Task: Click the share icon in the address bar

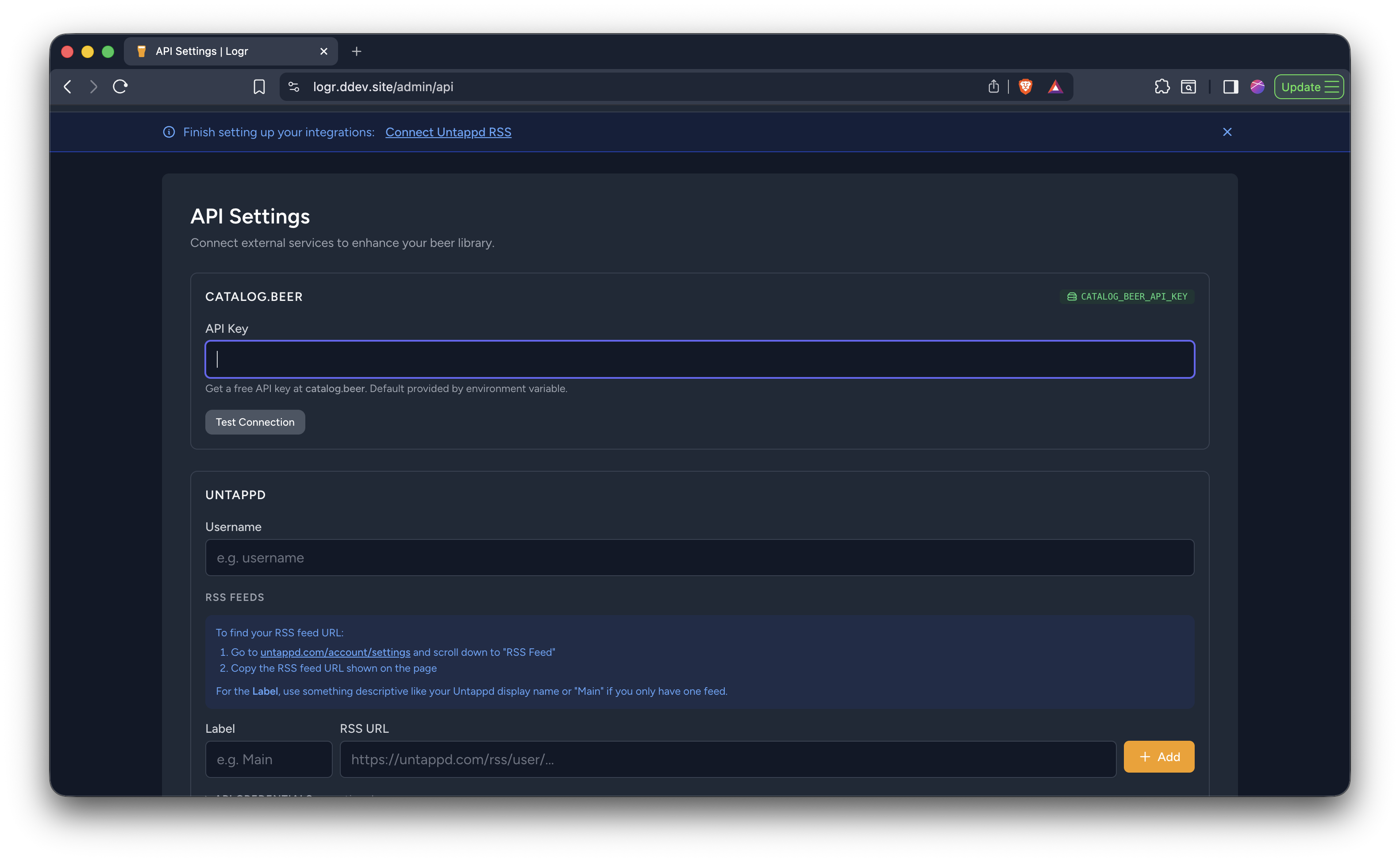Action: (993, 86)
